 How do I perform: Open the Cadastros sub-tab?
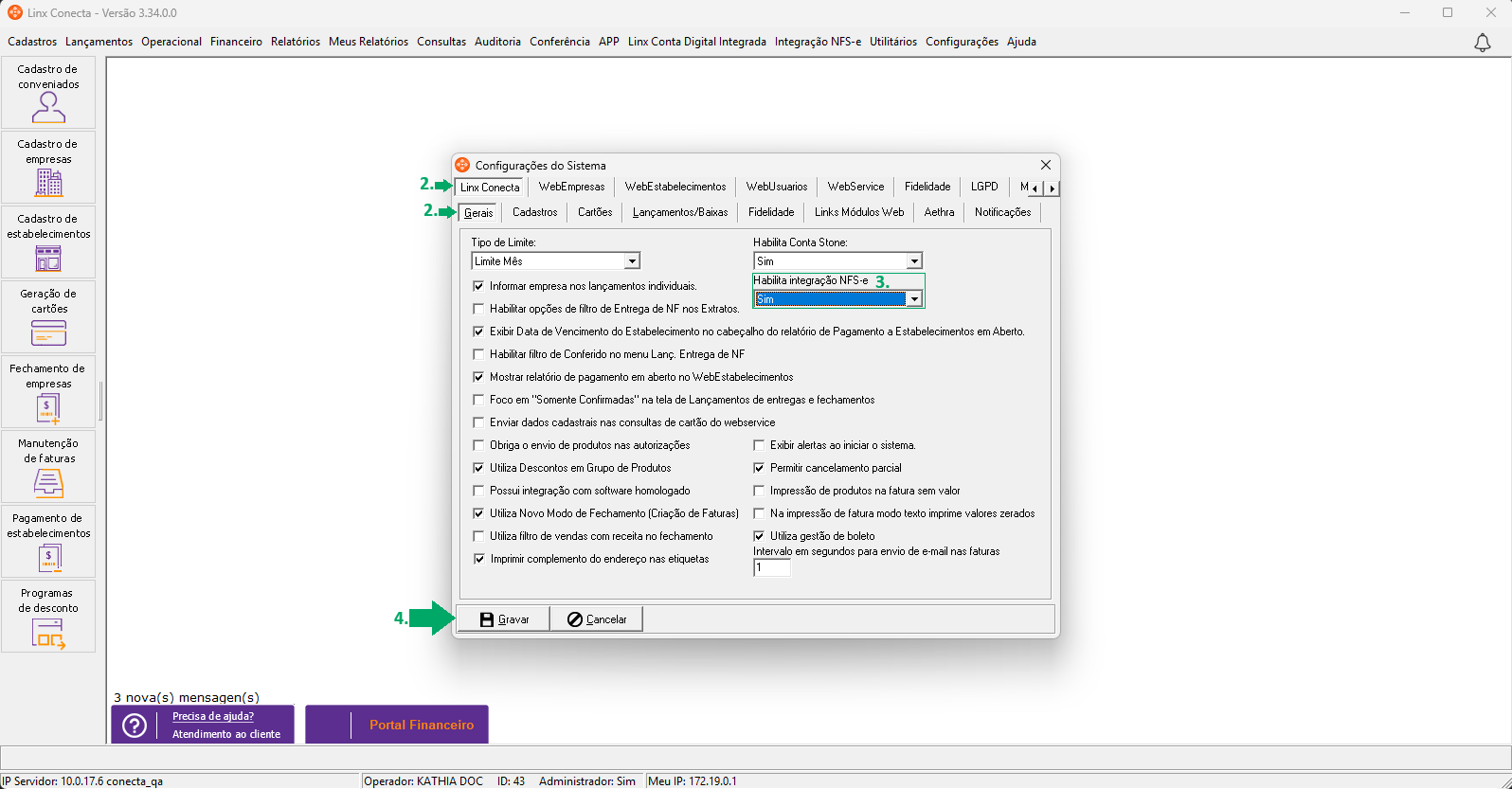[535, 212]
